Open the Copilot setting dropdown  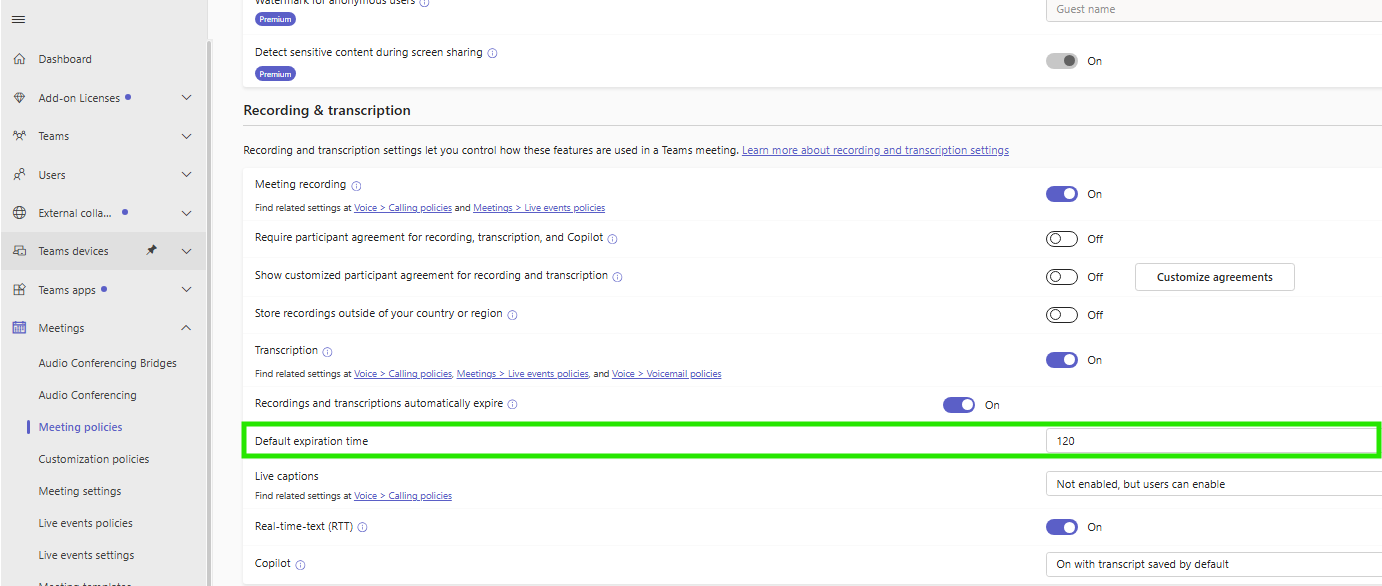(1213, 564)
